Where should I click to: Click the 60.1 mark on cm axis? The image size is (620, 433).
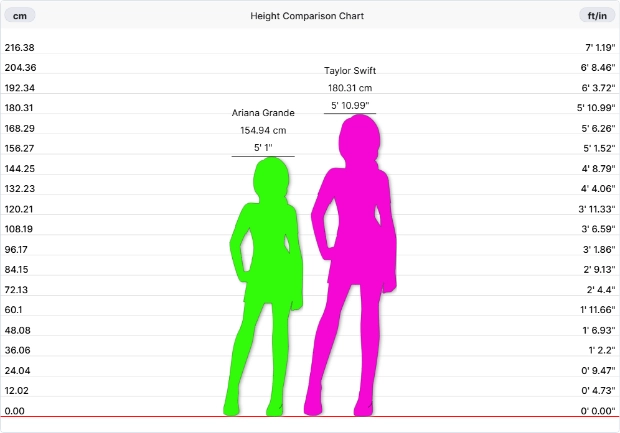(15, 310)
